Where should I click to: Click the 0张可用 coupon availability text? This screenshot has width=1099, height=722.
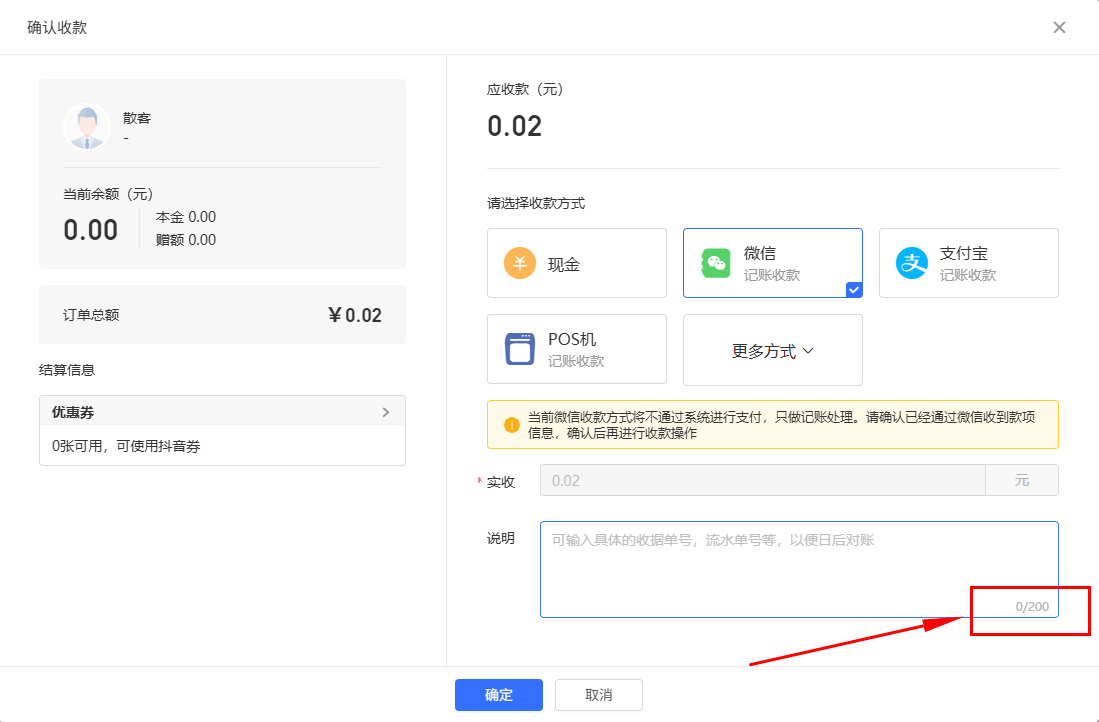pos(126,446)
